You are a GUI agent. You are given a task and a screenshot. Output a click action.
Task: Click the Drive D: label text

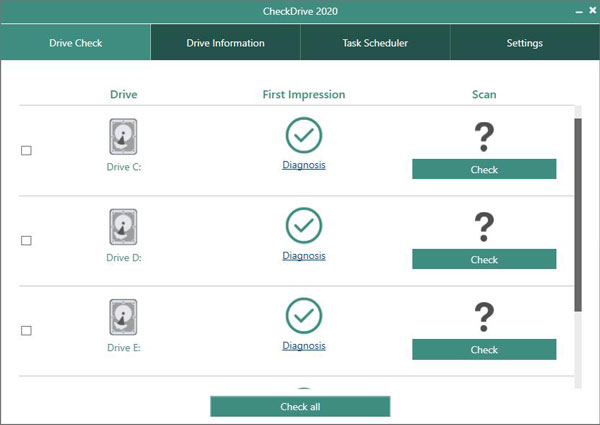[124, 258]
